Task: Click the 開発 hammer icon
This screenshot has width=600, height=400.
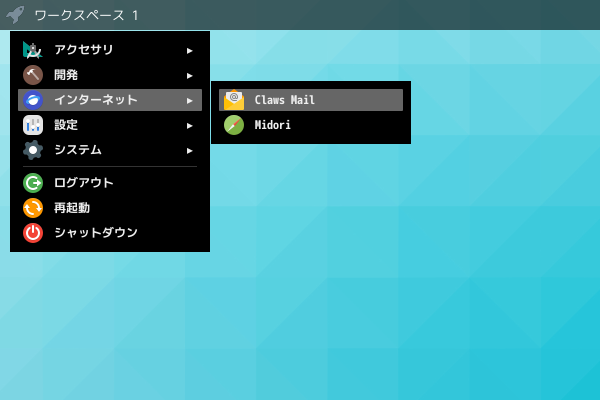Action: pos(33,75)
